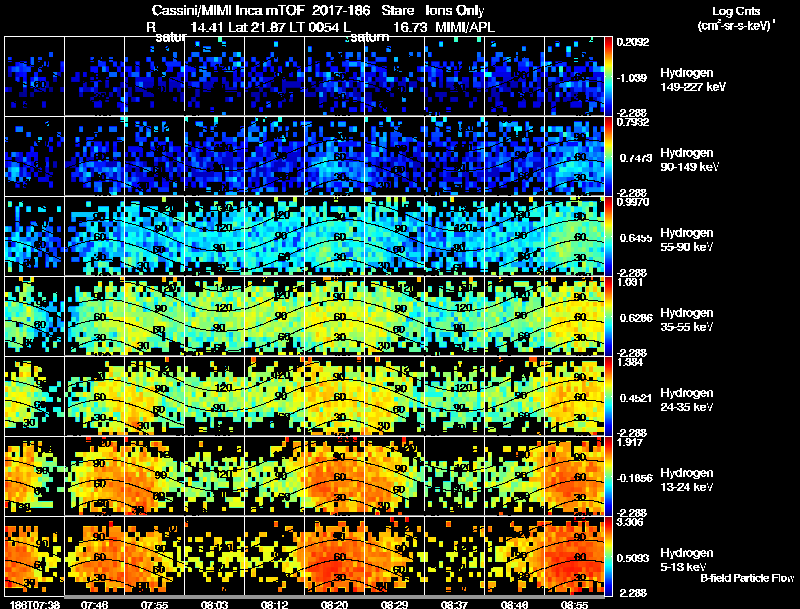This screenshot has height=609, width=800.
Task: Click the color bar beside Hydrogen 149-227 keV
Action: 609,77
